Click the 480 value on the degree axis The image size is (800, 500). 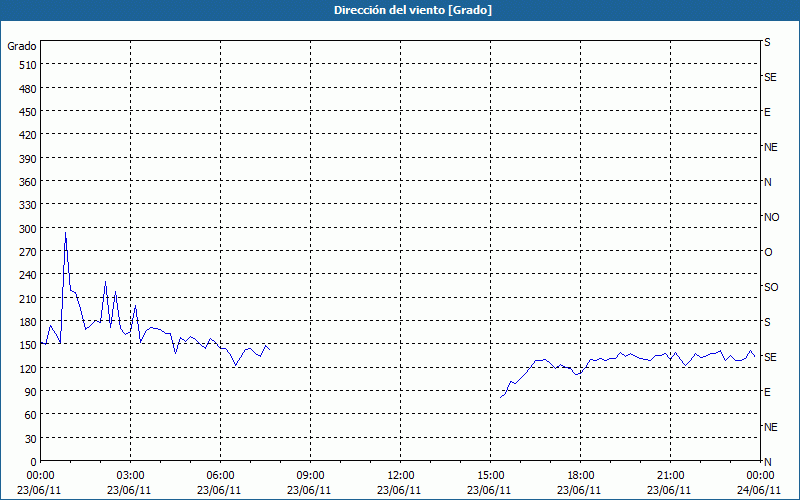coord(29,89)
